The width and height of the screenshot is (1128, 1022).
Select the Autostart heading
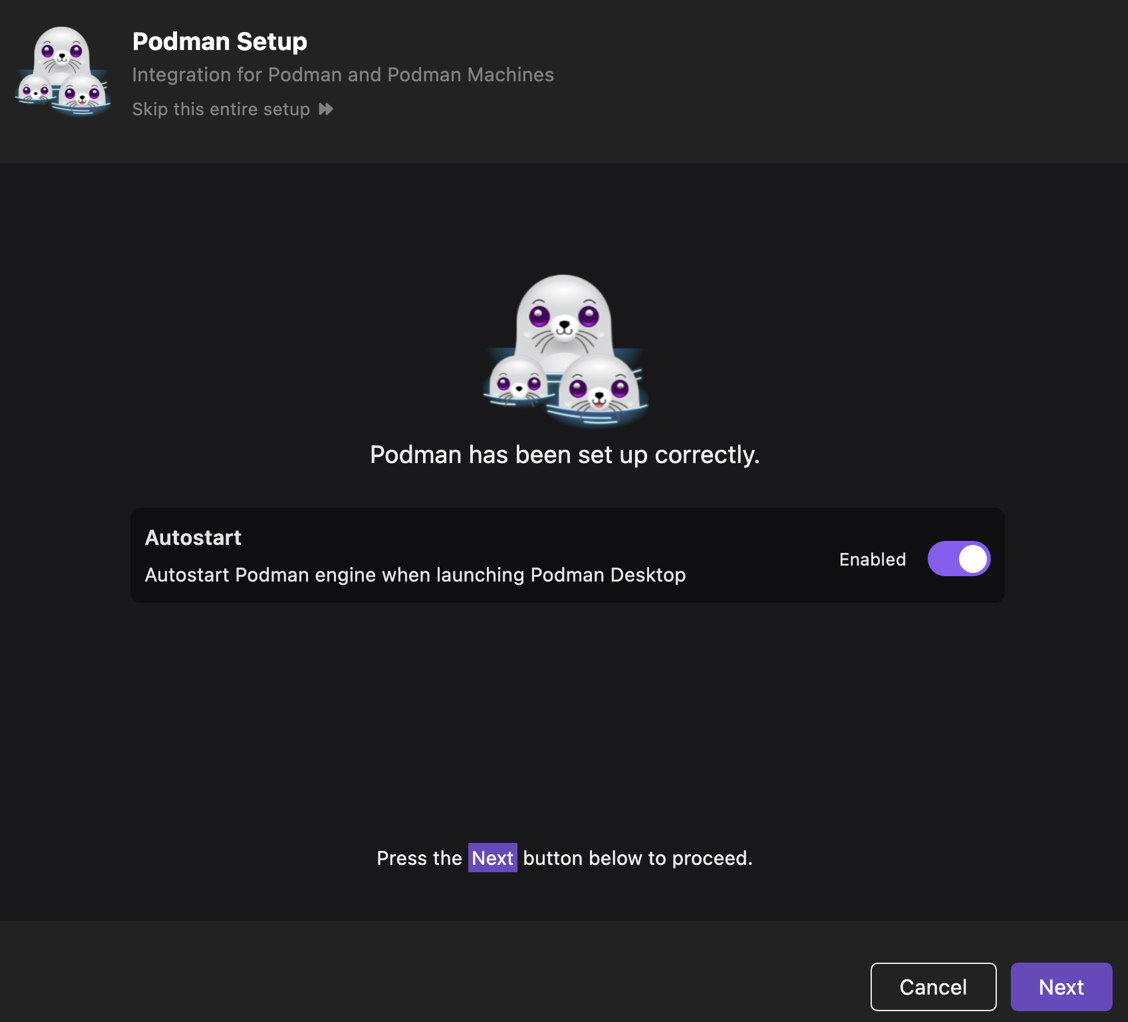[193, 537]
